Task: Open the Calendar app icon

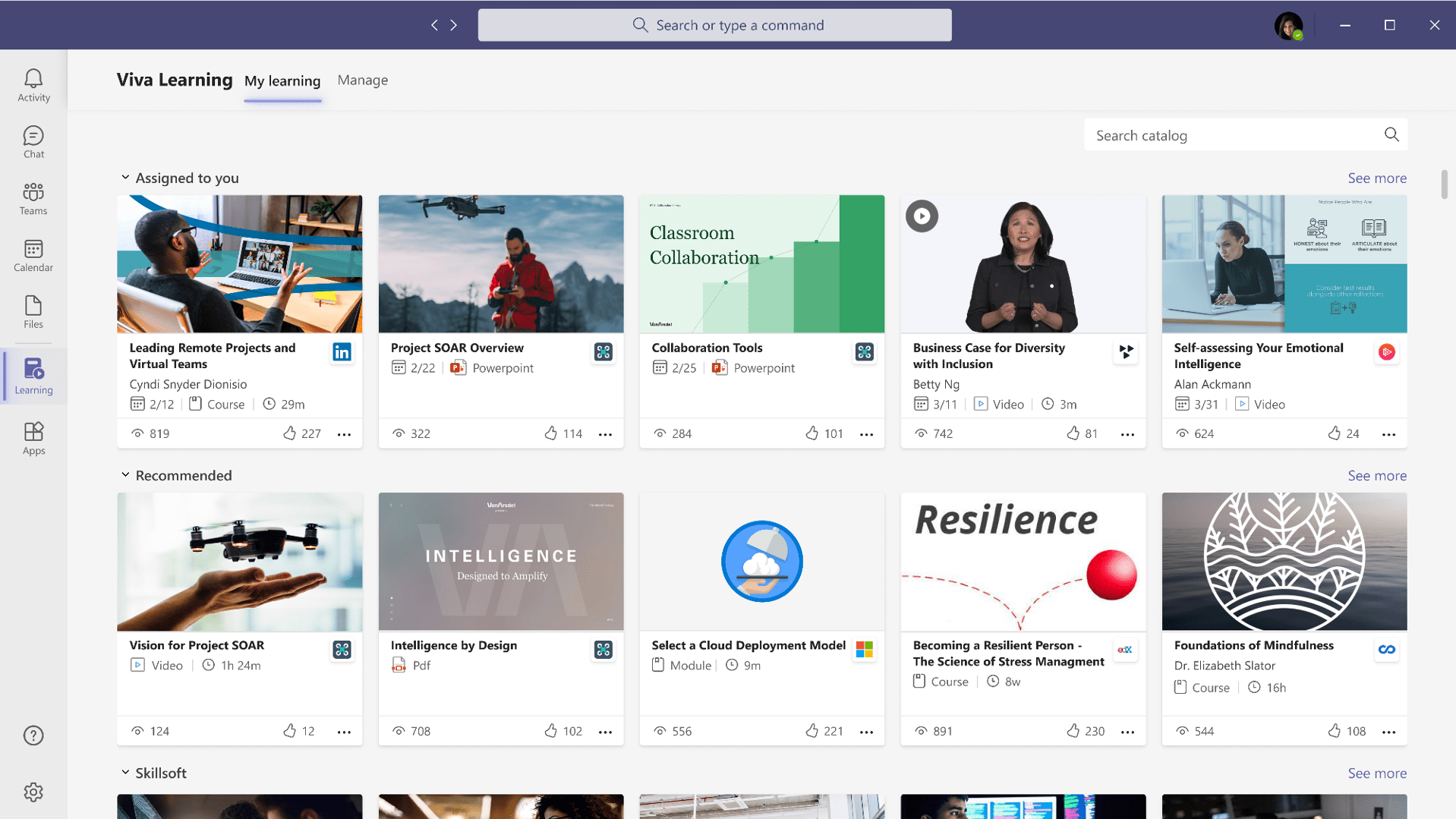Action: (x=33, y=256)
